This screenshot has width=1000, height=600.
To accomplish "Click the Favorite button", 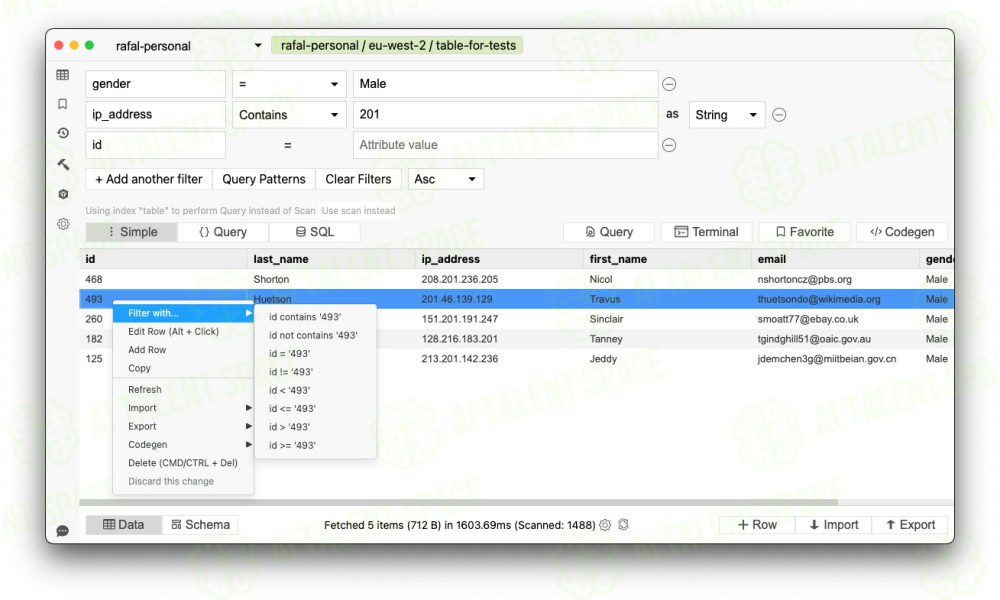I will click(804, 232).
